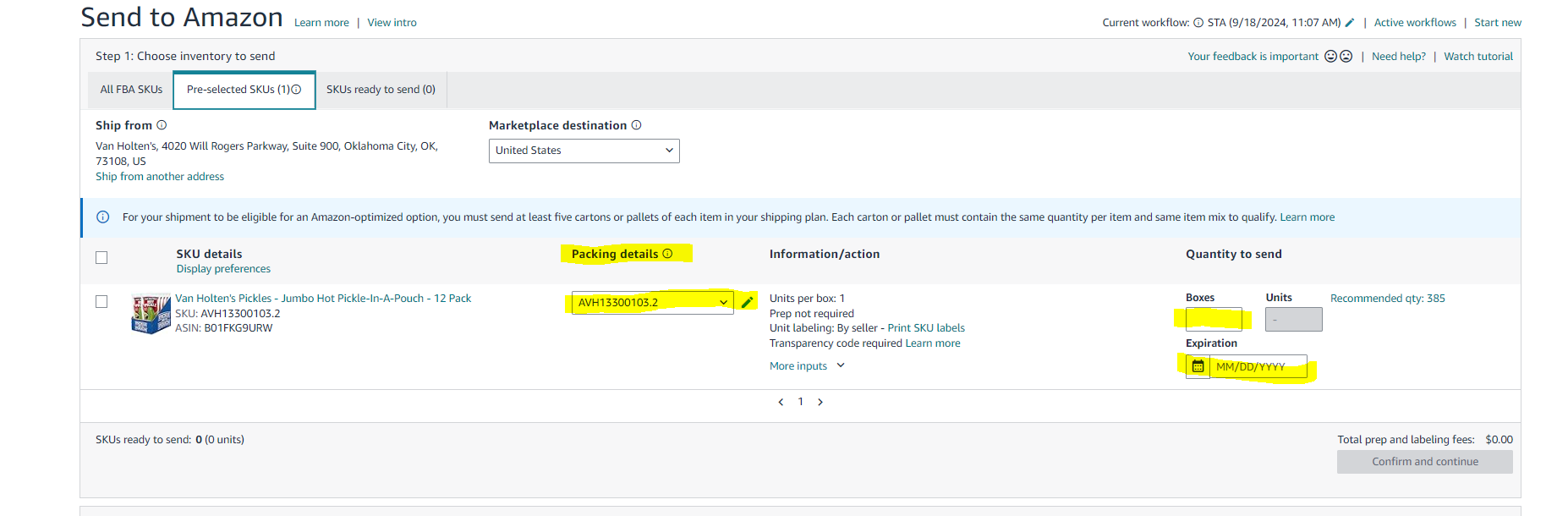Check the Van Holten's Pickles SKU checkbox

(101, 302)
